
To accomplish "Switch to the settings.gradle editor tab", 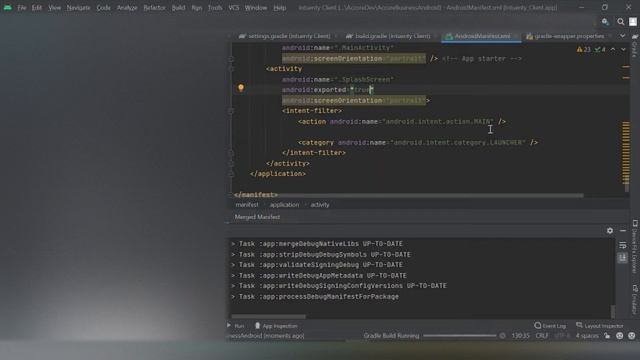I will [x=285, y=36].
